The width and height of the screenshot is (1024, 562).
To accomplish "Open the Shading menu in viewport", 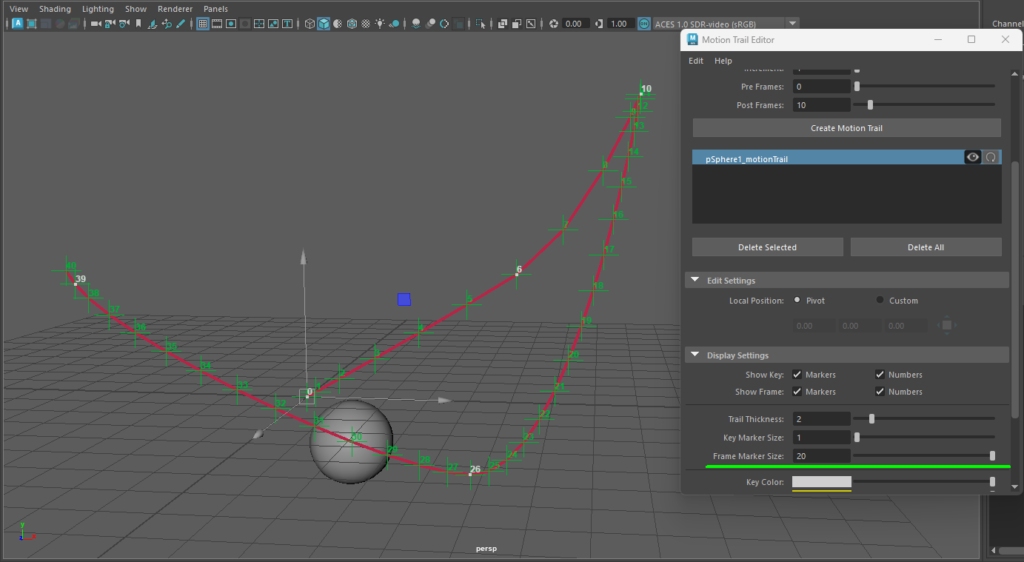I will (x=55, y=9).
